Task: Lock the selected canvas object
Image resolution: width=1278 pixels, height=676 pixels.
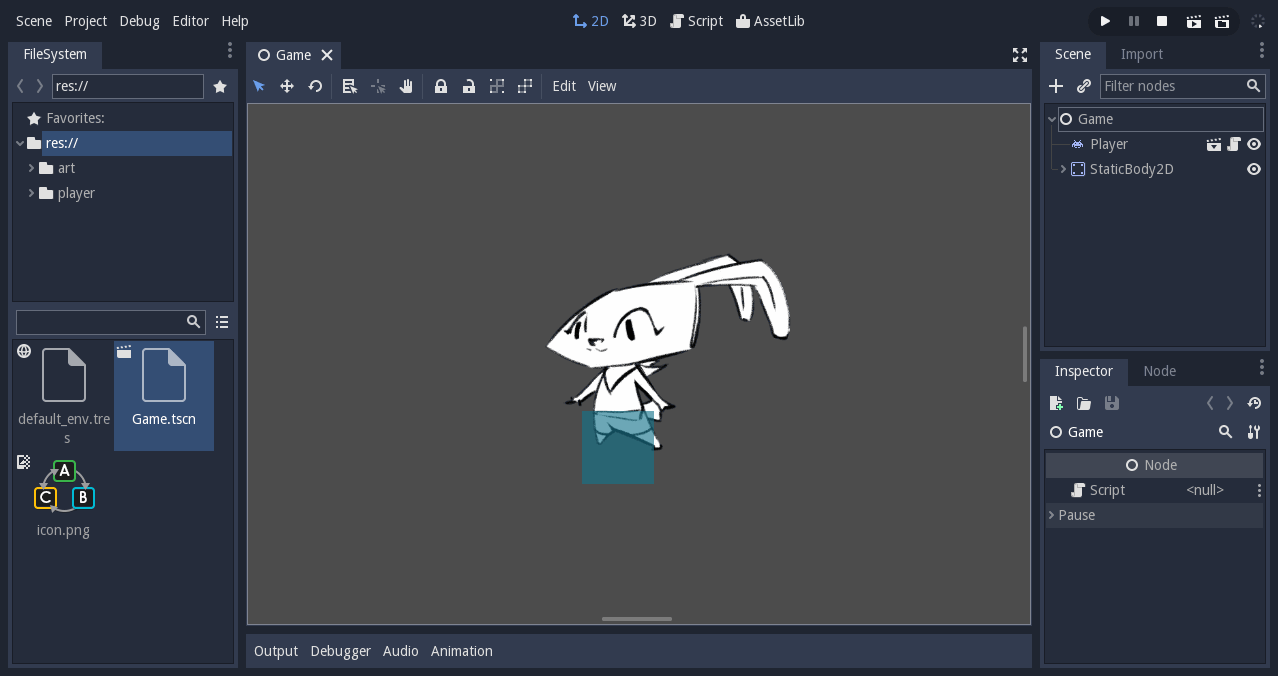Action: point(441,86)
